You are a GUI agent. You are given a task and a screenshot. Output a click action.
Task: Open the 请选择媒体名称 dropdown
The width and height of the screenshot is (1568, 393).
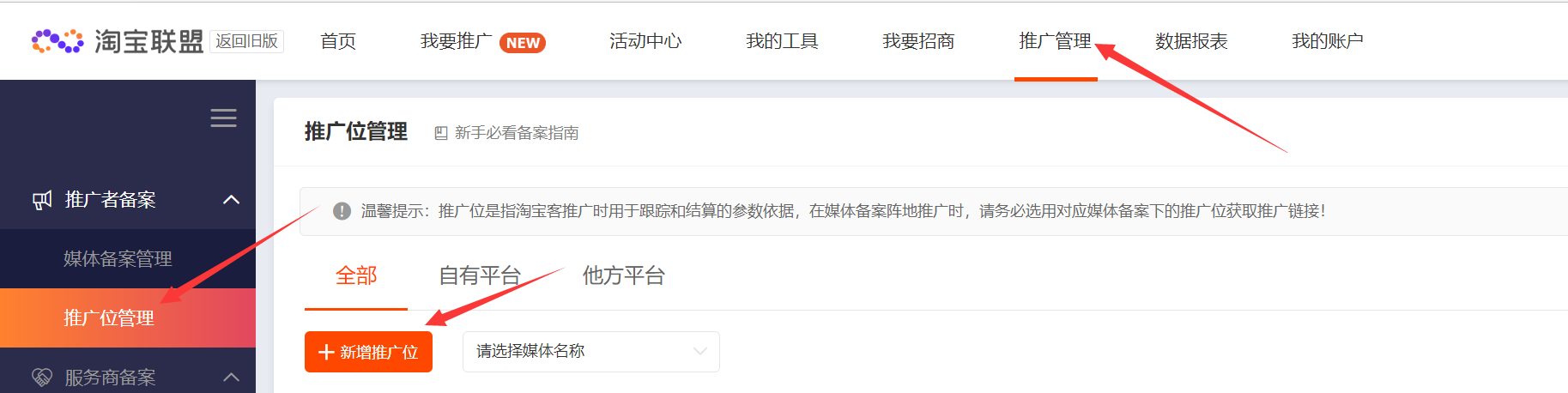(x=591, y=352)
